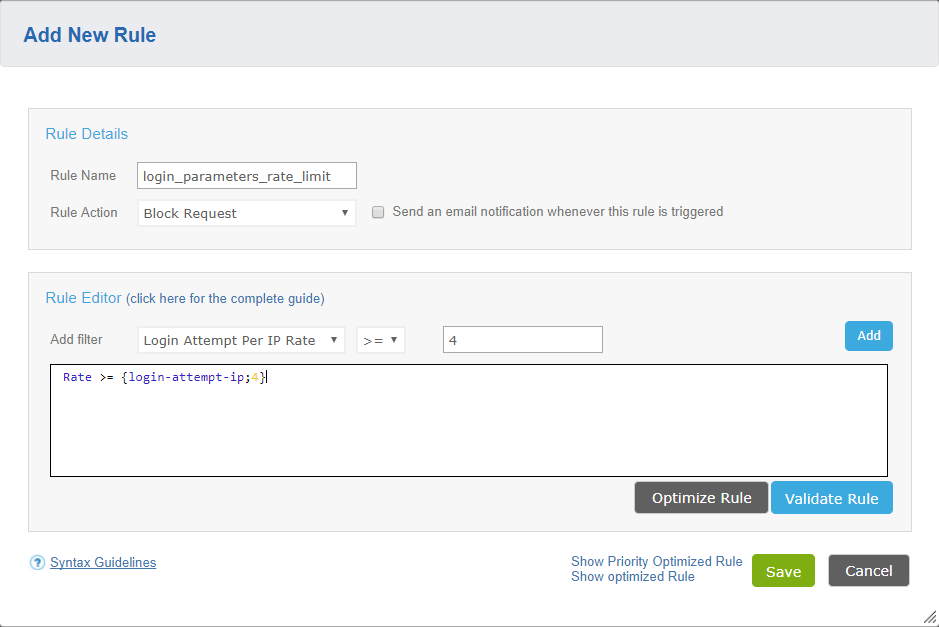Enable email notification checkbox
Viewport: 939px width, 627px height.
[x=378, y=212]
